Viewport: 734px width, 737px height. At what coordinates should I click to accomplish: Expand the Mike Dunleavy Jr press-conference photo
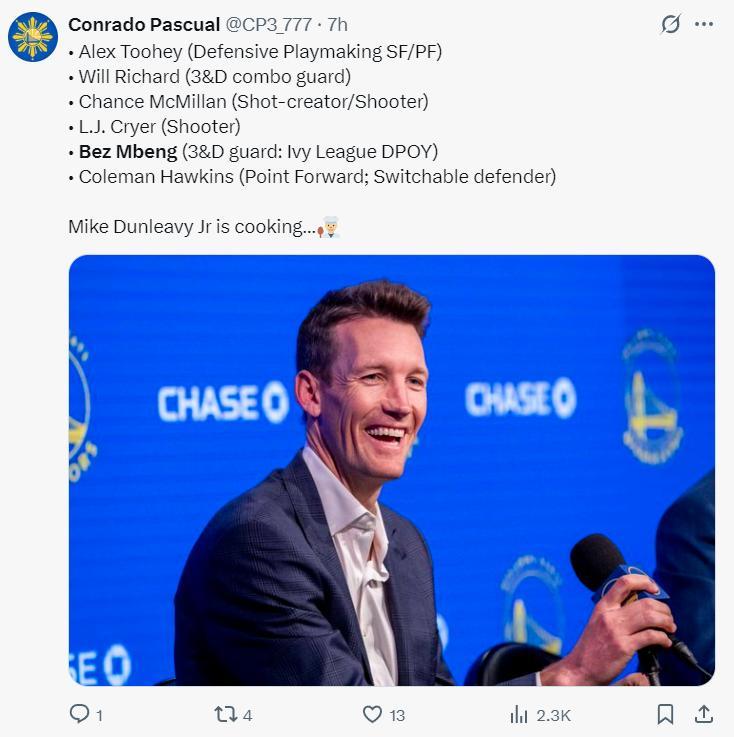[391, 470]
